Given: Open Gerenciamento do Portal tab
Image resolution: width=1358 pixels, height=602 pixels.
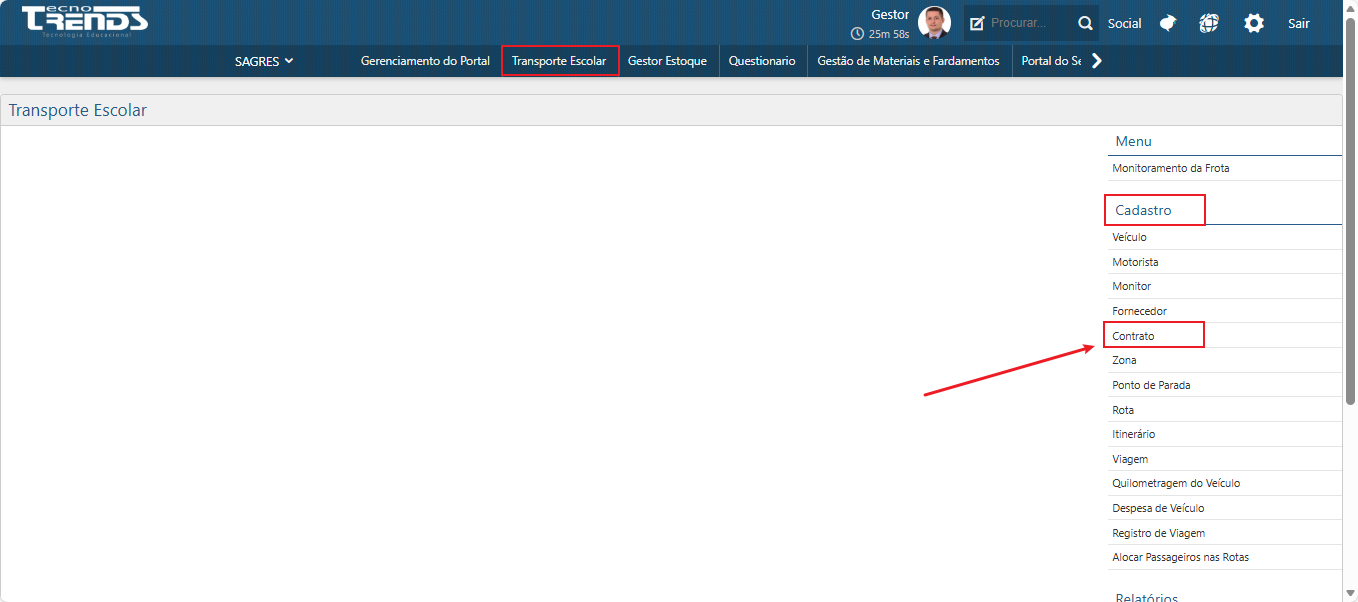Looking at the screenshot, I should point(425,61).
